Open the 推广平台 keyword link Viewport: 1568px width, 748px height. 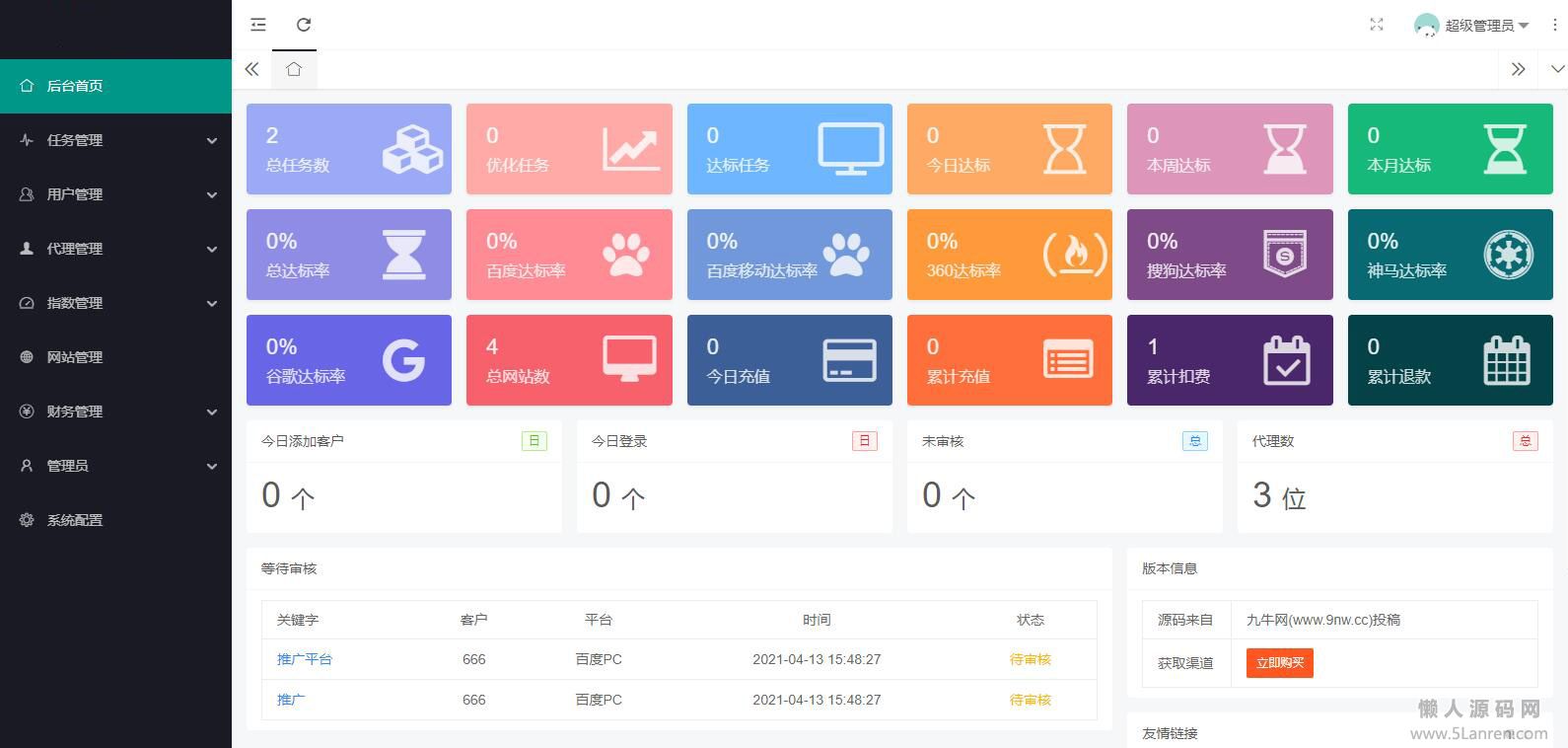click(305, 659)
